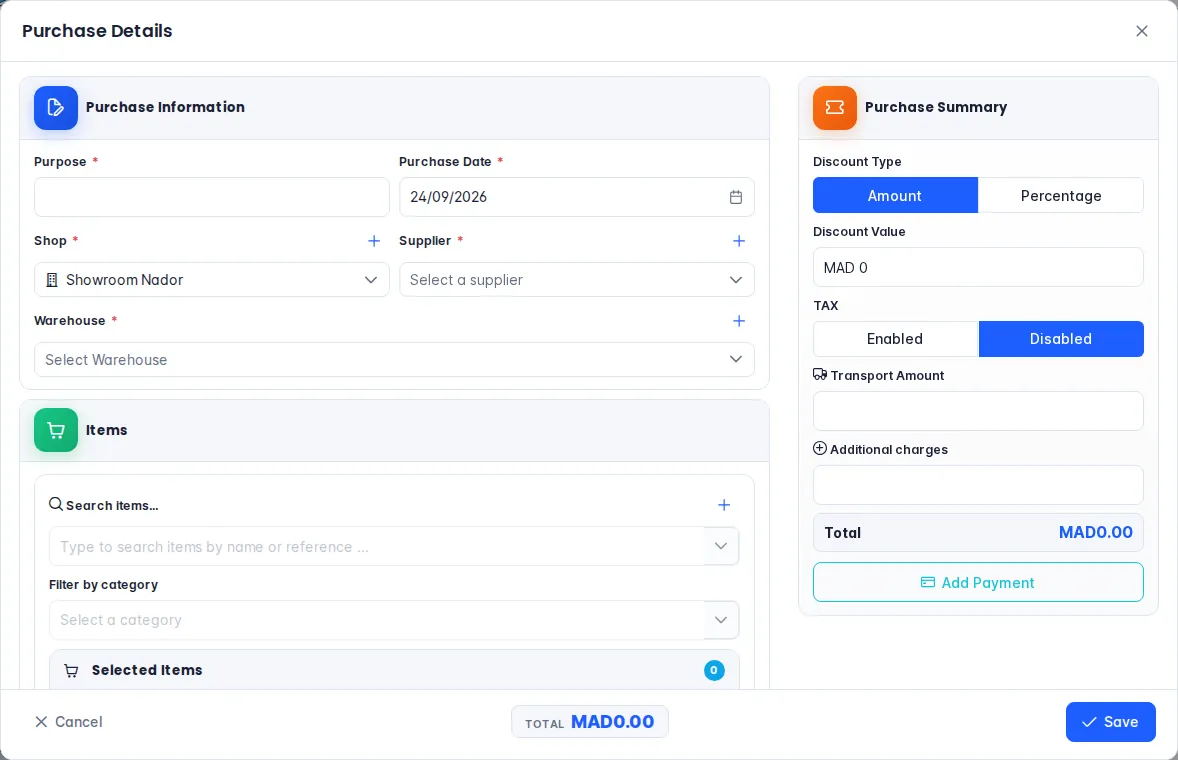Open the Select a supplier dropdown

[x=576, y=279]
